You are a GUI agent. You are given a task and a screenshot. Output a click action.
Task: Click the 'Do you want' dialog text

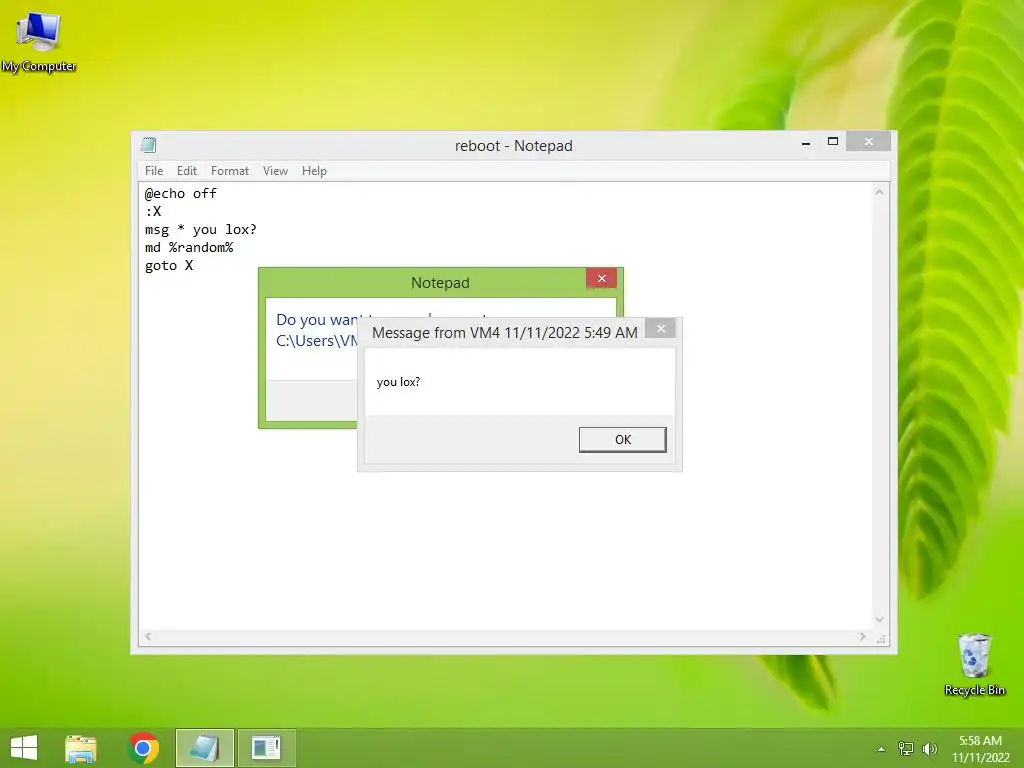tap(318, 319)
